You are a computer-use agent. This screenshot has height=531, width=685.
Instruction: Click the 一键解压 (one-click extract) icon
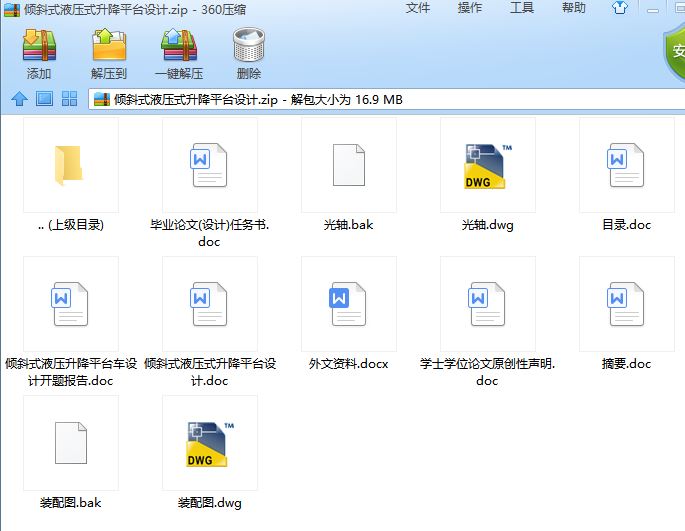pyautogui.click(x=179, y=45)
